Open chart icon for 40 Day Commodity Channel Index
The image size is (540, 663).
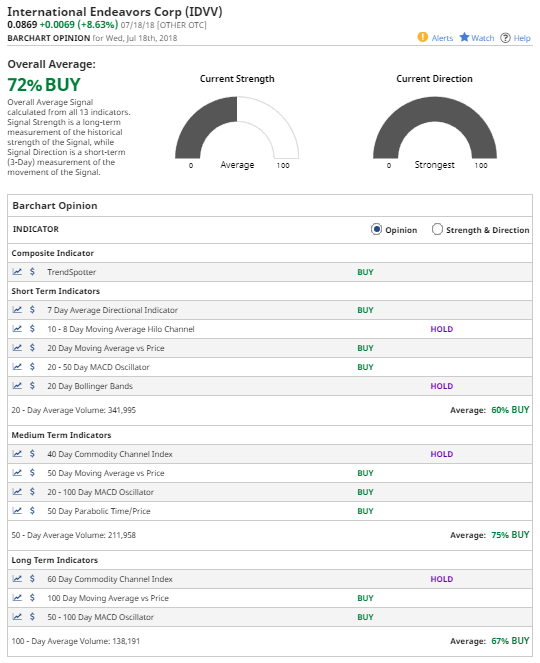coord(17,454)
